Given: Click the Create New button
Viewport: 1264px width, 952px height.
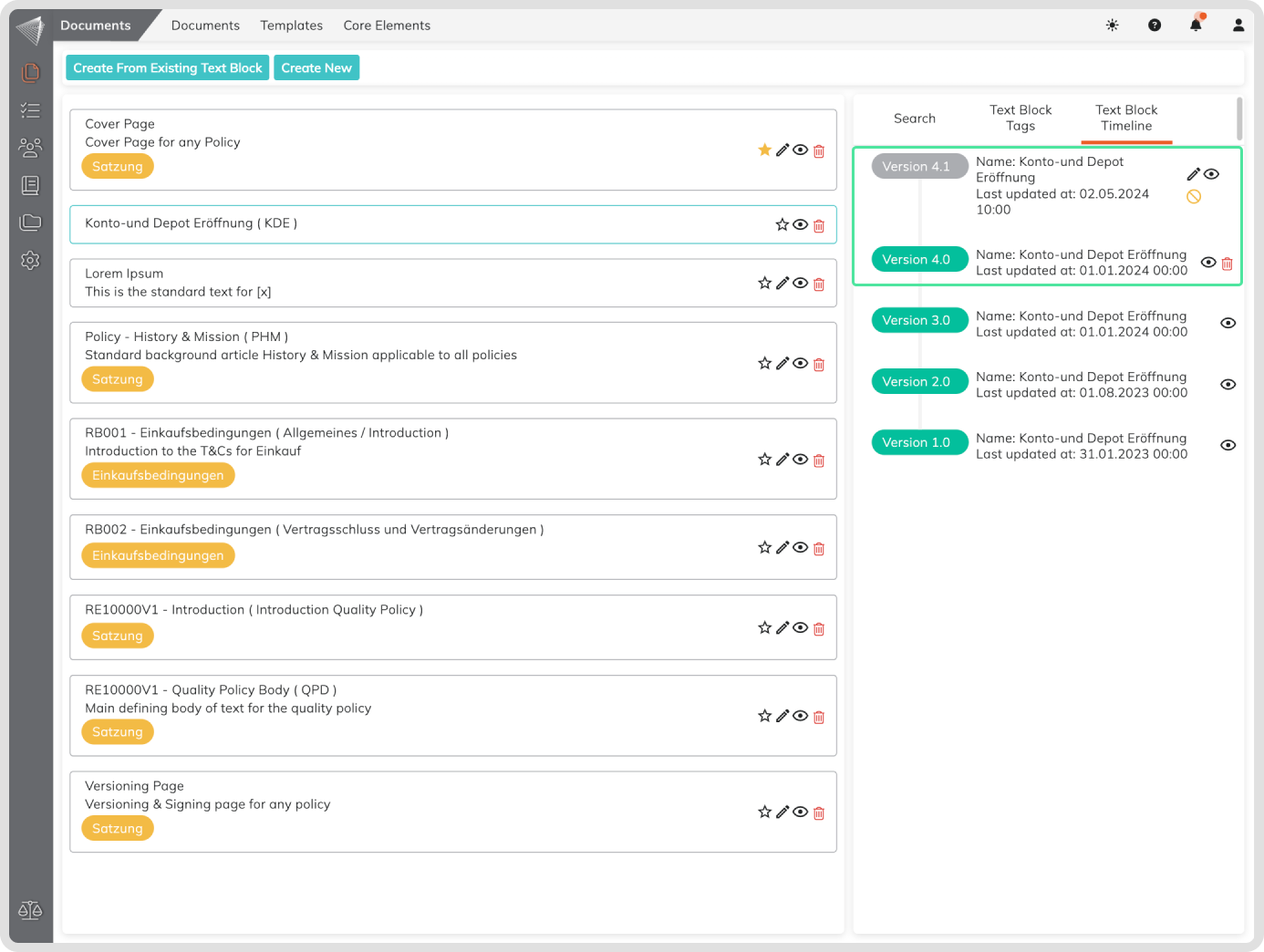Looking at the screenshot, I should 316,68.
